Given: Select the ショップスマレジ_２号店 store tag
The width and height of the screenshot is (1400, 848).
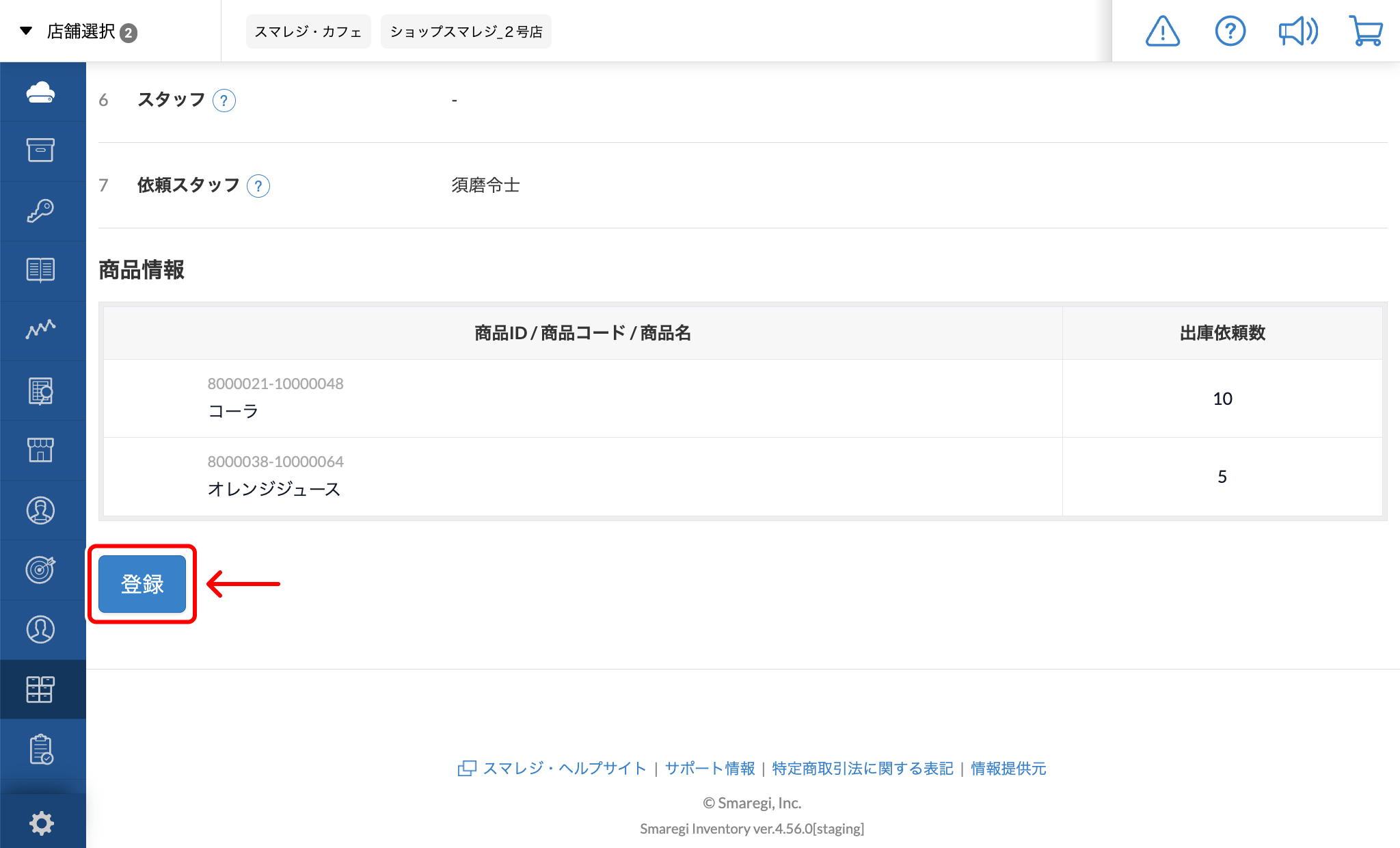Looking at the screenshot, I should pos(466,31).
